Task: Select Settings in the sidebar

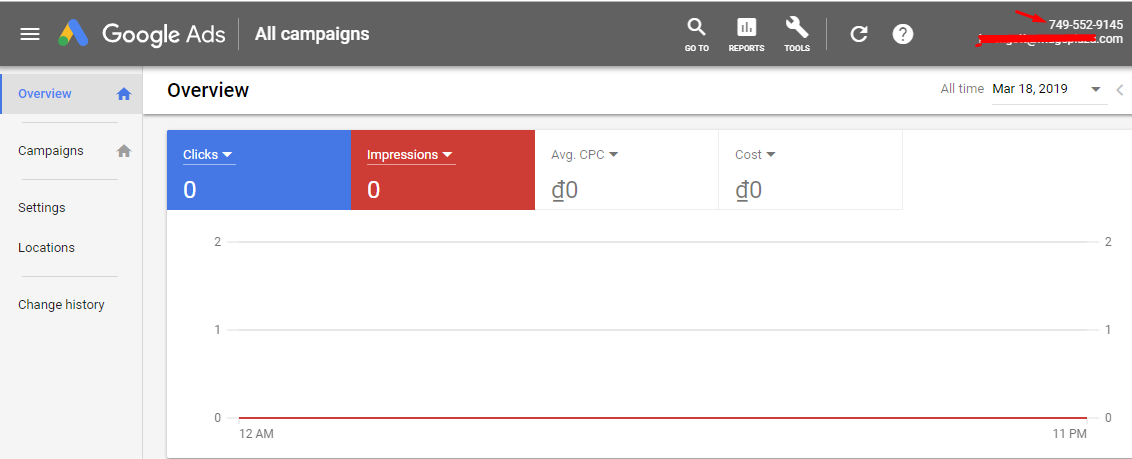Action: 42,208
